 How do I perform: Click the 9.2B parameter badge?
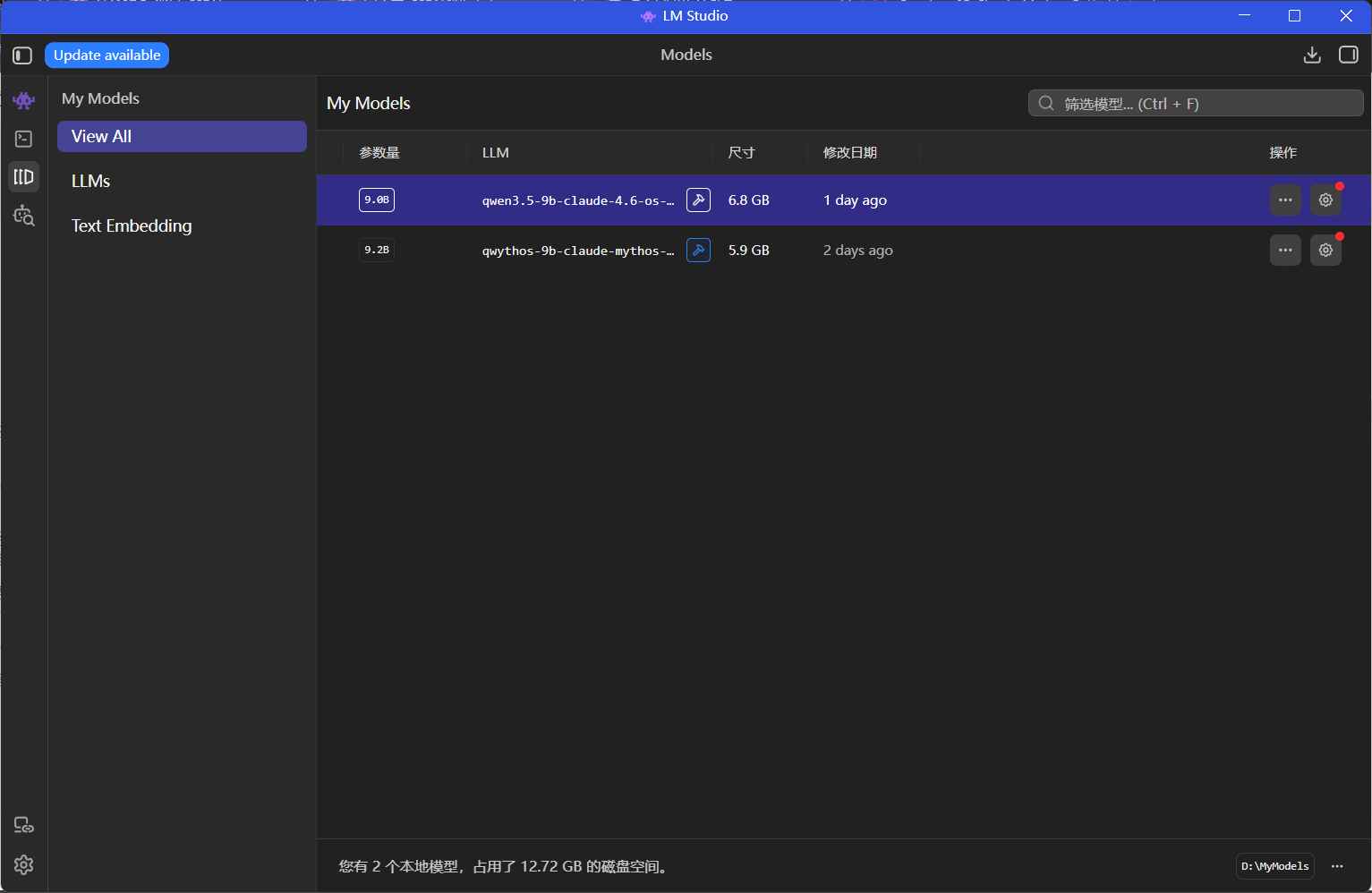pyautogui.click(x=377, y=250)
